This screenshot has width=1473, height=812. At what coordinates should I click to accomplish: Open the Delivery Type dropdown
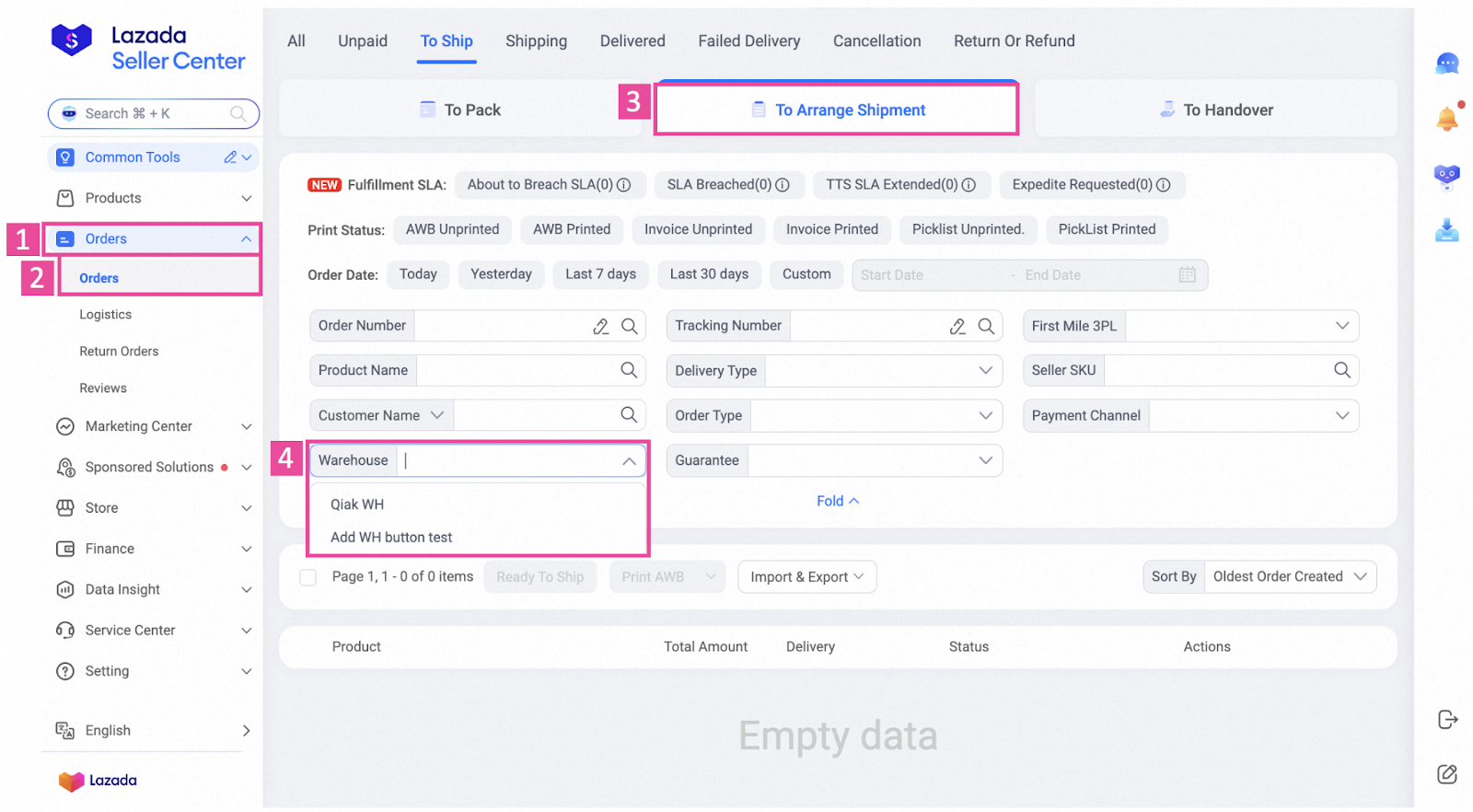[883, 370]
